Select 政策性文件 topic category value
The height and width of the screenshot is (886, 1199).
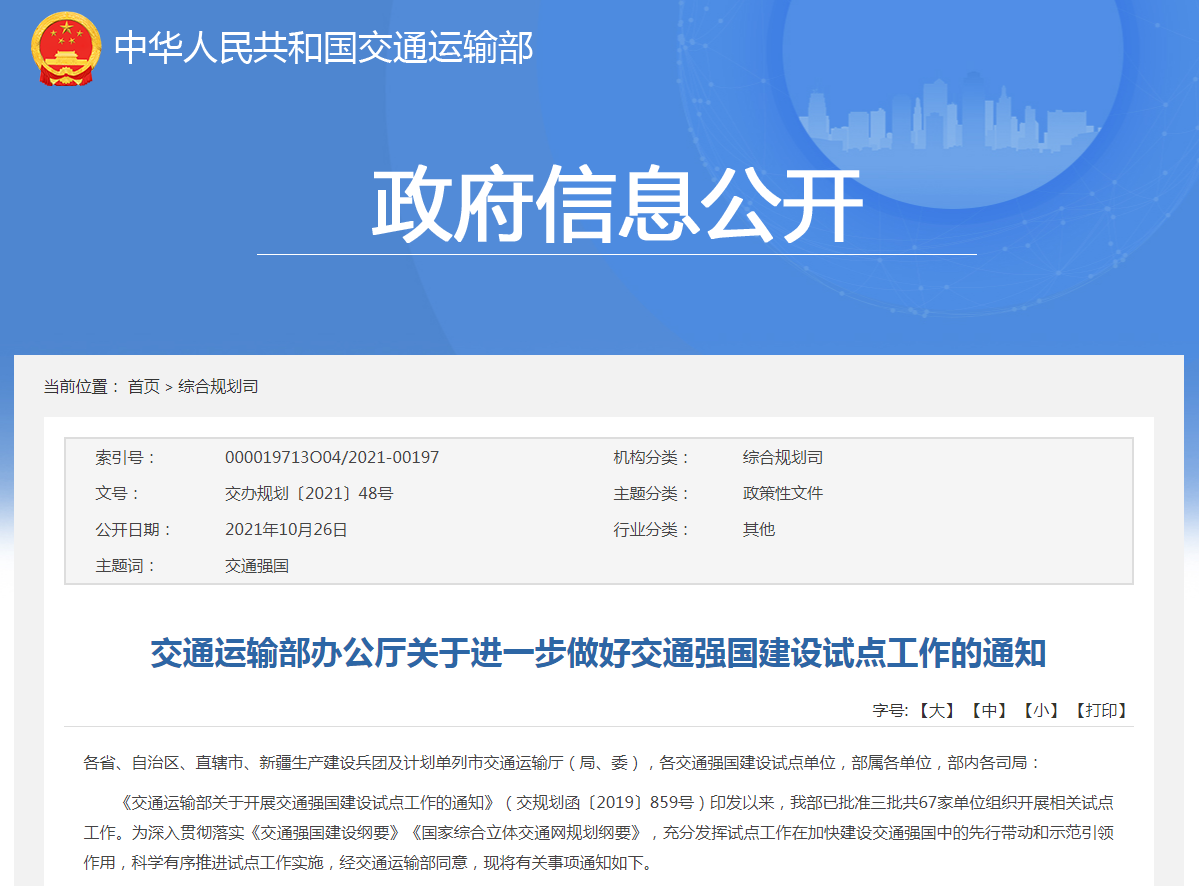(x=782, y=494)
